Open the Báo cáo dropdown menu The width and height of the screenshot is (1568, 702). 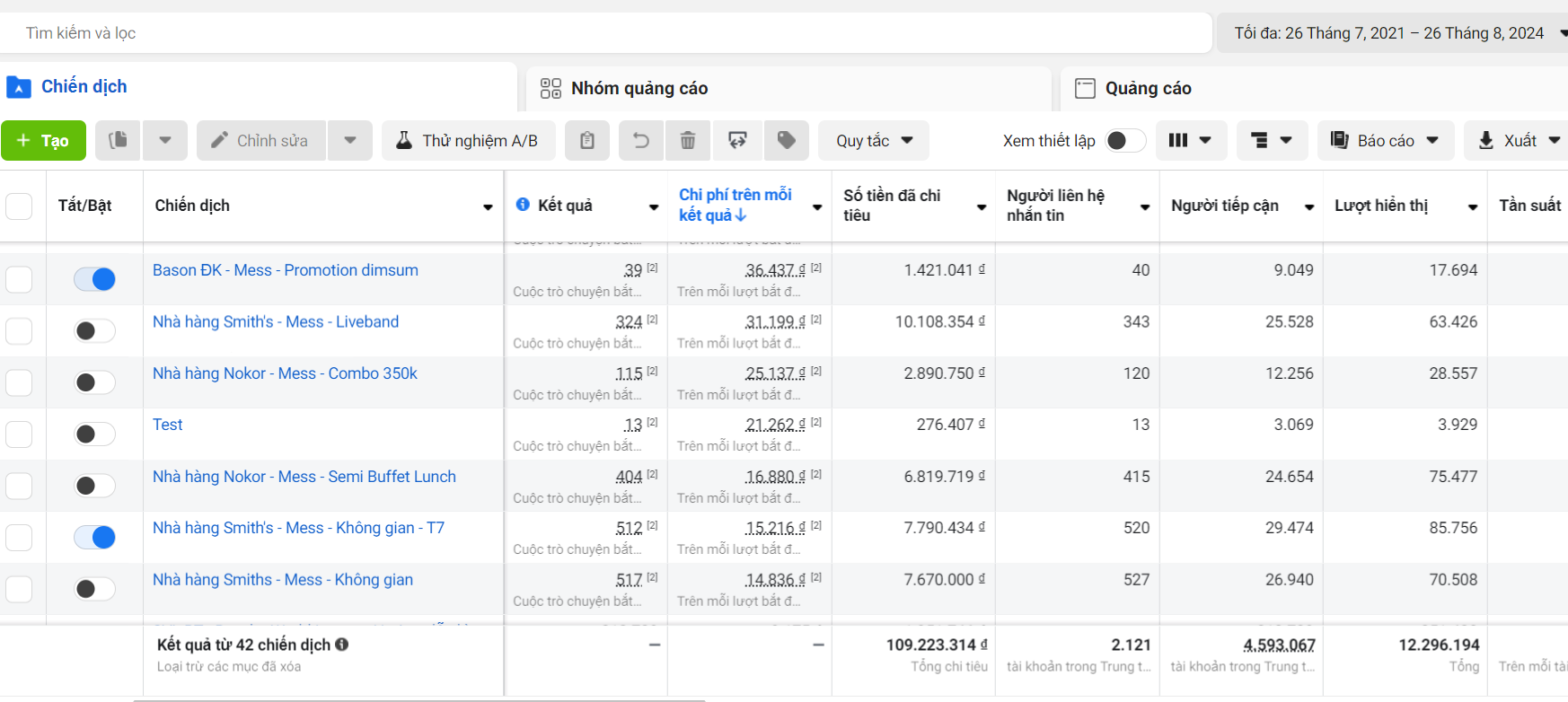tap(1386, 140)
